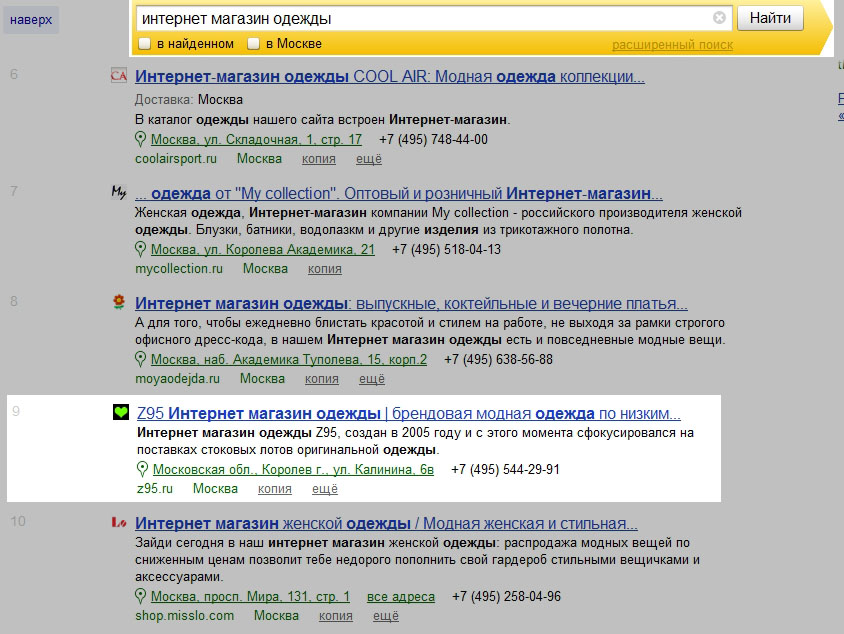Click Москва region beside z95.ru
This screenshot has height=634, width=844.
pos(215,489)
